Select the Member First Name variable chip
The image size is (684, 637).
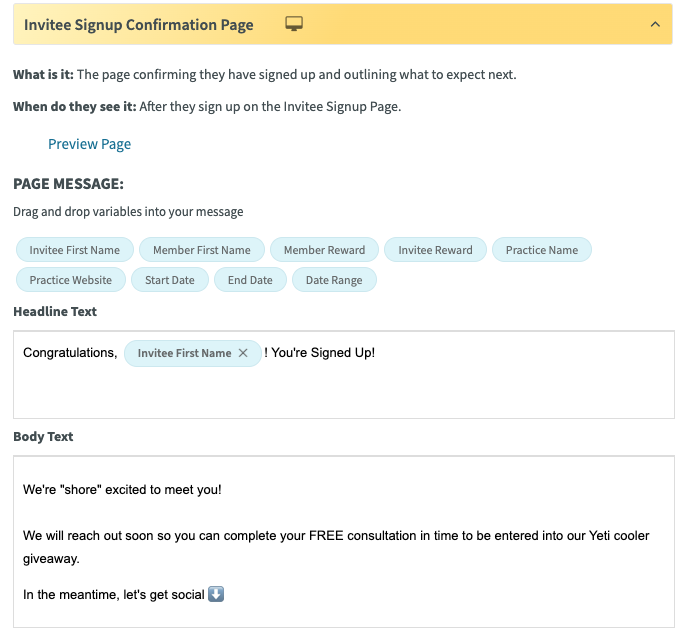[202, 250]
